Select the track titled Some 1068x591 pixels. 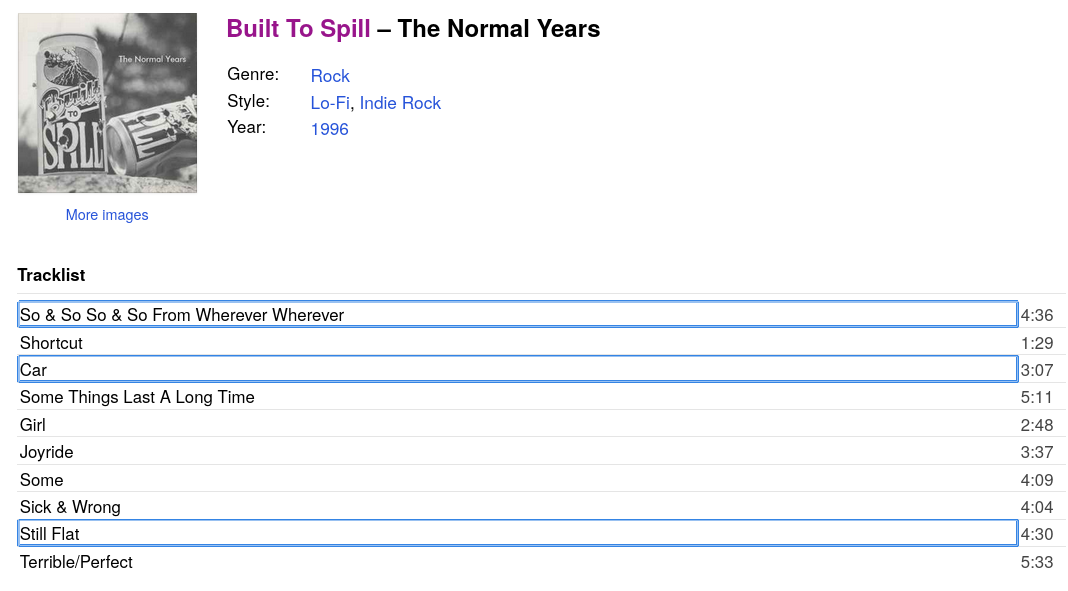click(41, 480)
